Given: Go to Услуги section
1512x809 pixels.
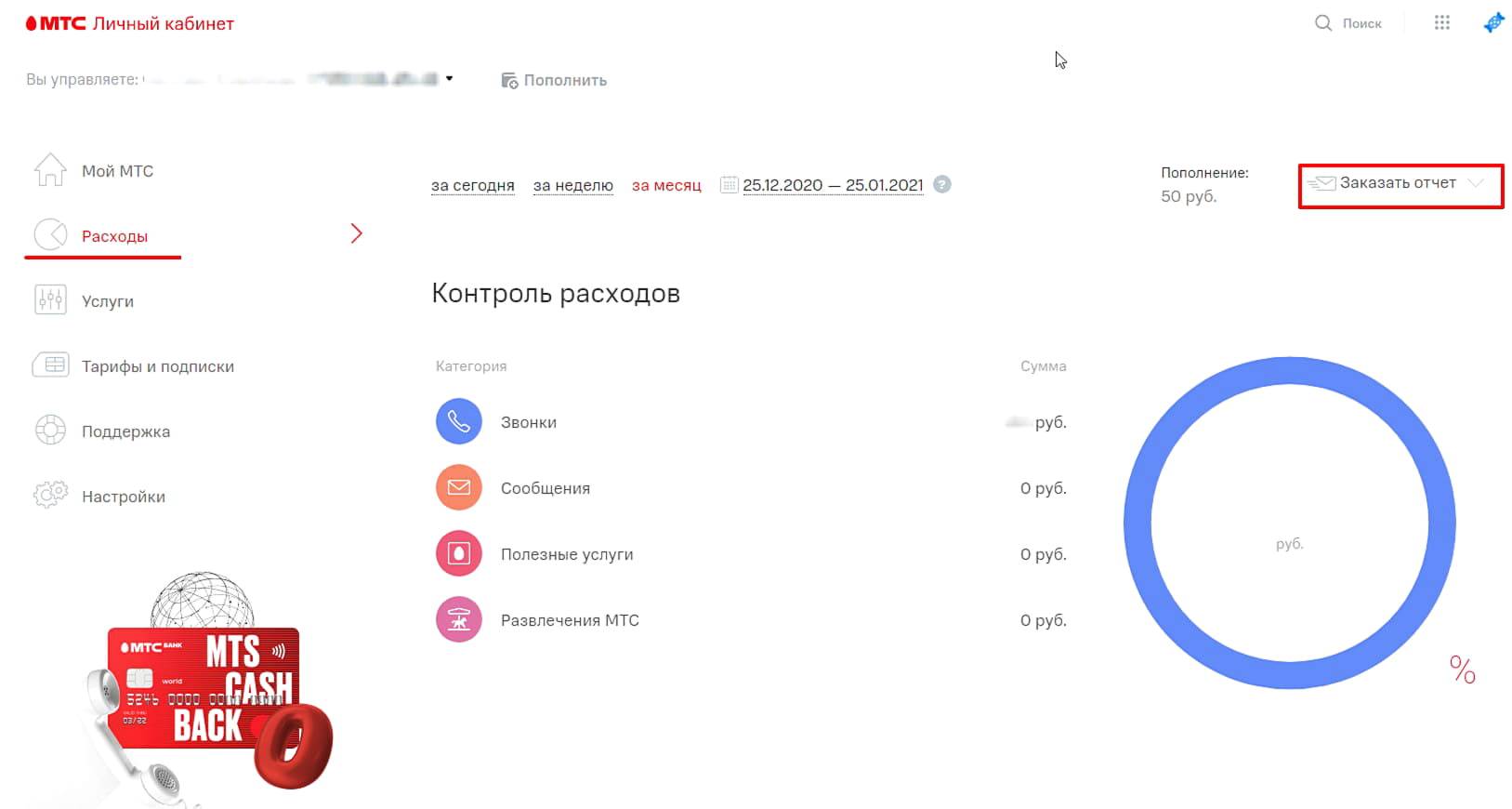Looking at the screenshot, I should (x=108, y=301).
